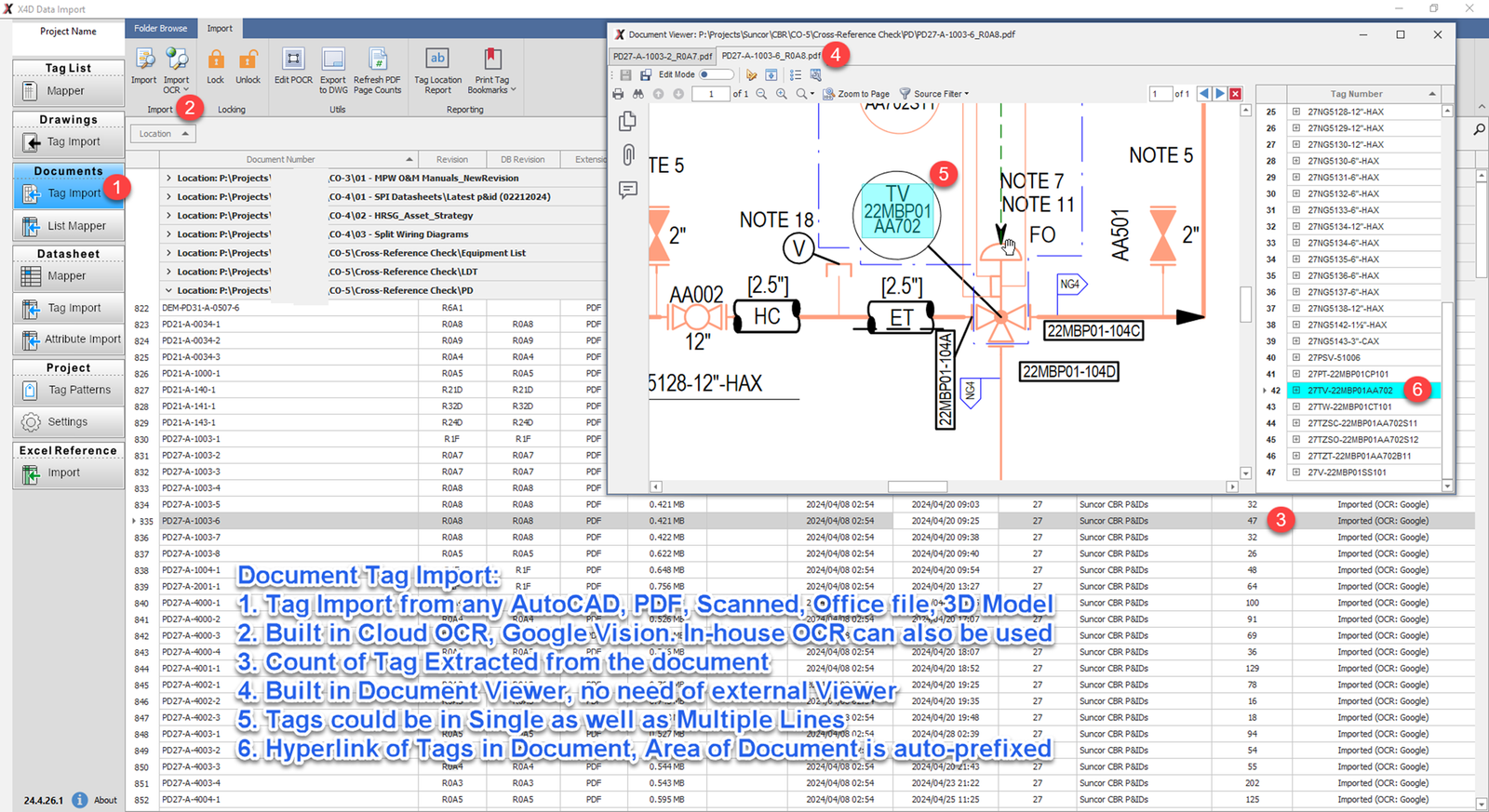Click the Lock icon in Locking group
Screen dimensions: 1489x812
pos(215,66)
